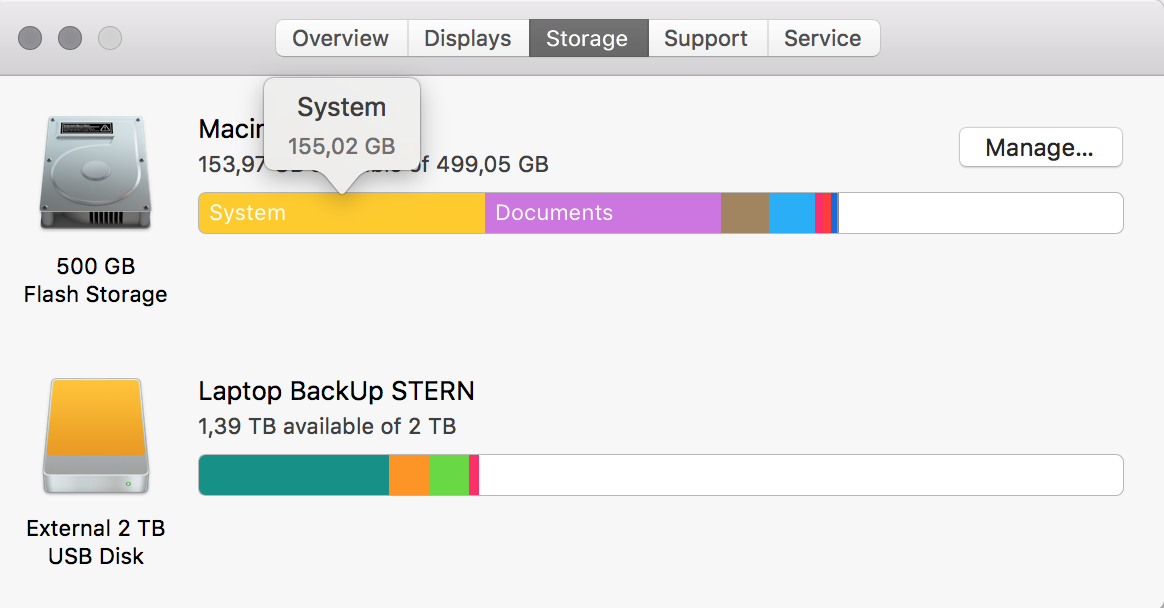Screen dimensions: 1164x608
Task: Click the green segment of backup disk bar
Action: [449, 475]
